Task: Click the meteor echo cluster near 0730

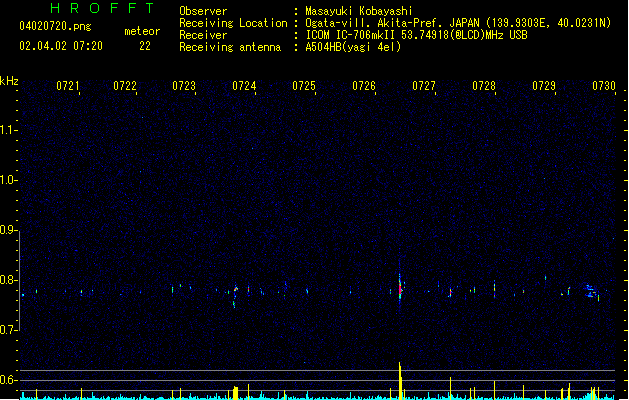Action: pos(591,292)
